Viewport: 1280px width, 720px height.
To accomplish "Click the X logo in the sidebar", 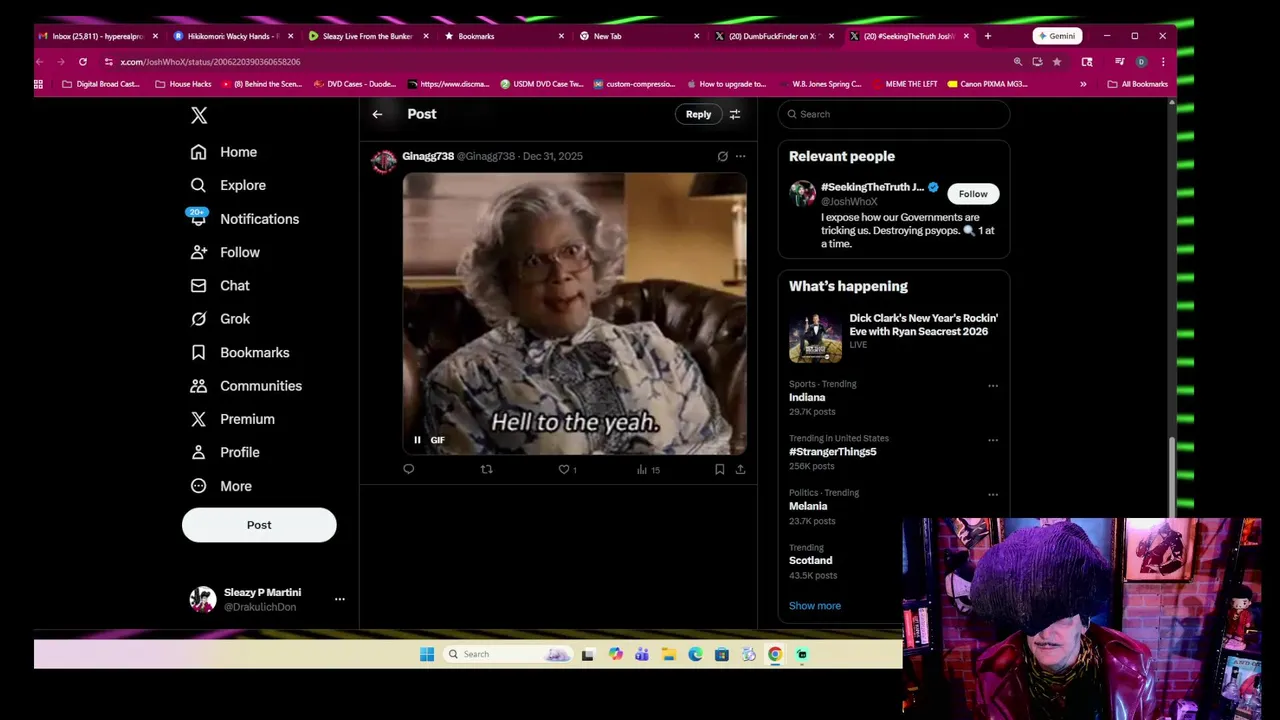I will [x=199, y=116].
